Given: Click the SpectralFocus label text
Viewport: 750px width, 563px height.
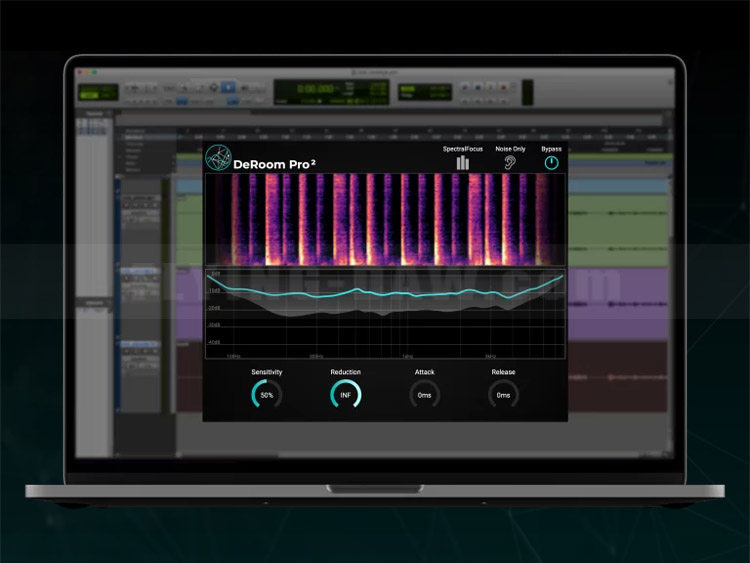Looking at the screenshot, I should click(463, 149).
